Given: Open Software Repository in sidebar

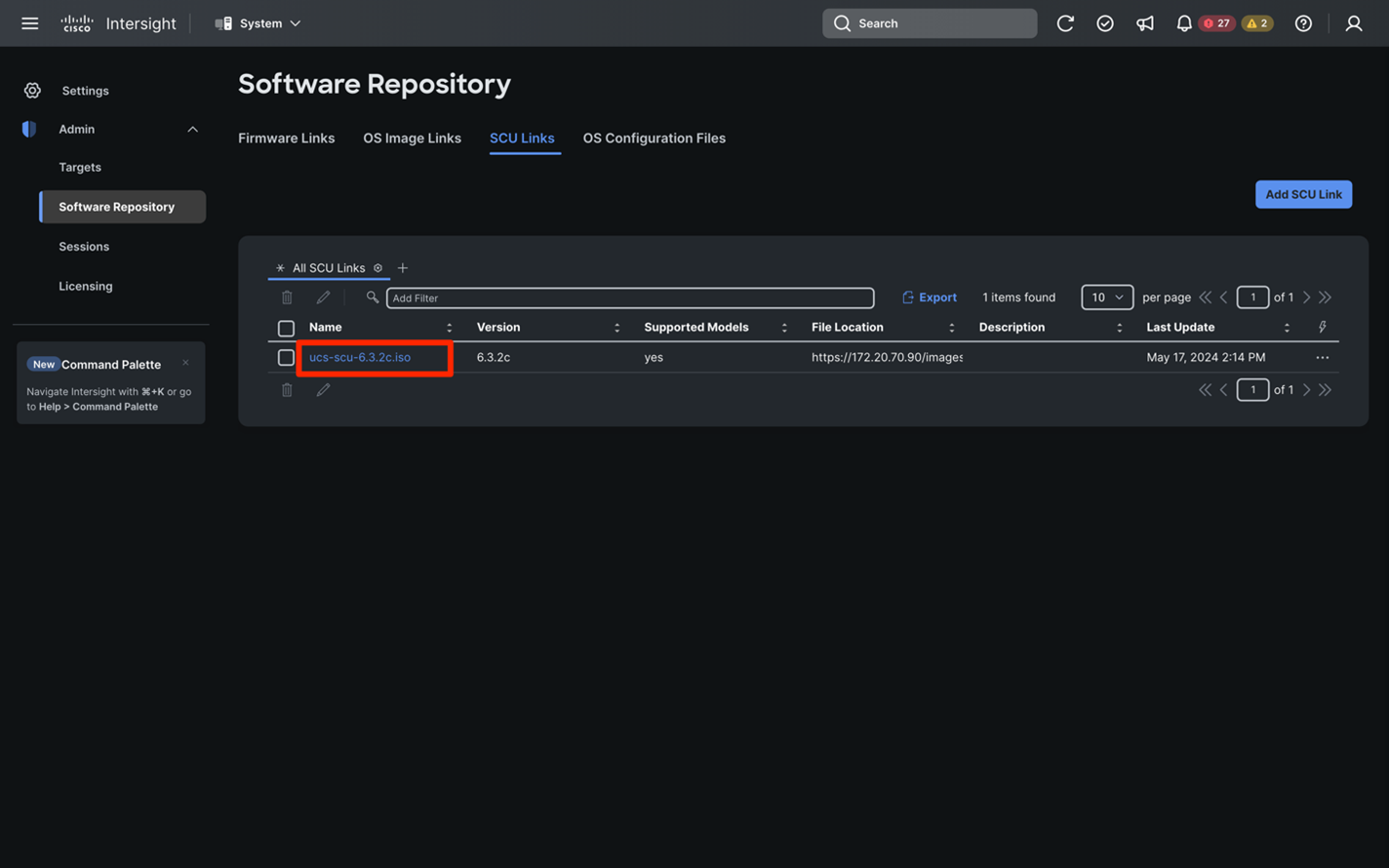Looking at the screenshot, I should point(123,207).
